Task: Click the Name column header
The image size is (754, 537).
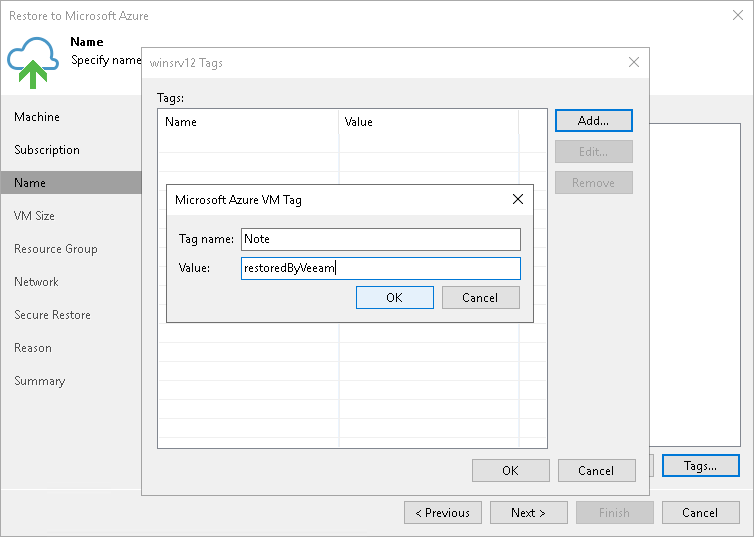Action: (x=249, y=122)
